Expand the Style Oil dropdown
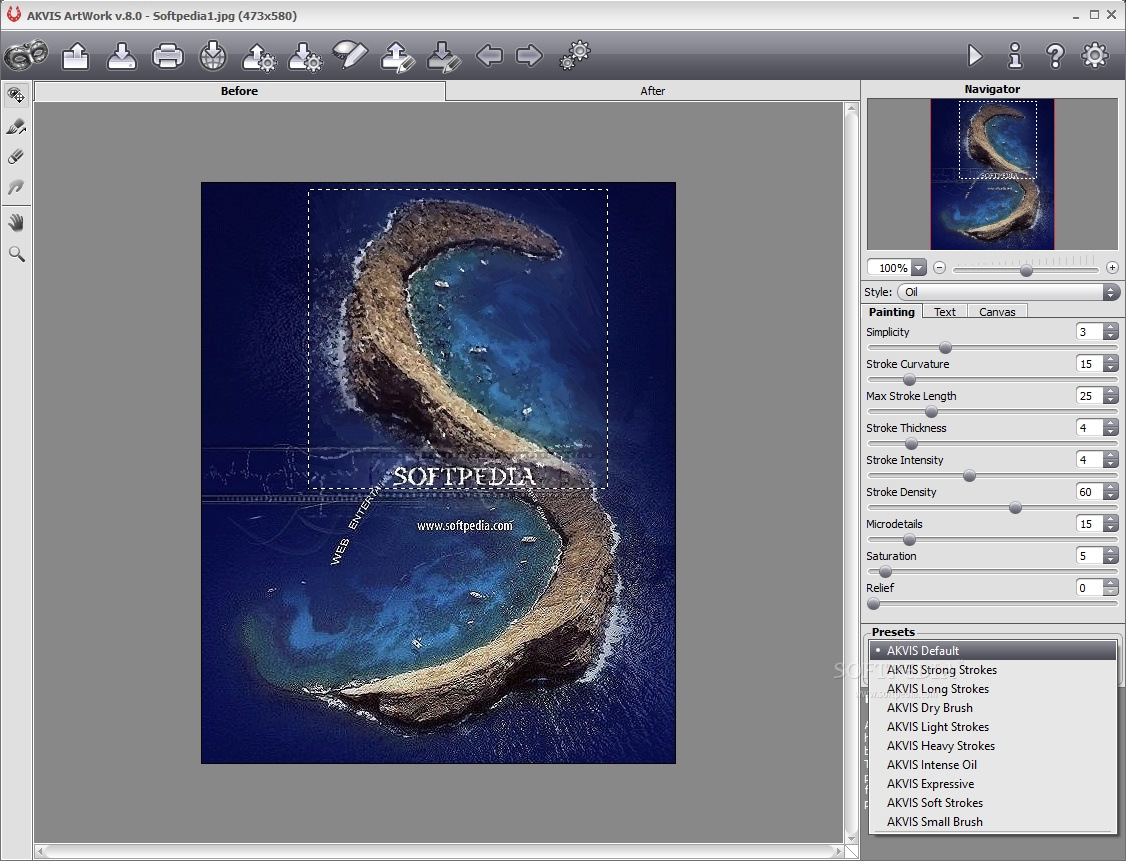The height and width of the screenshot is (861, 1126). [1008, 292]
